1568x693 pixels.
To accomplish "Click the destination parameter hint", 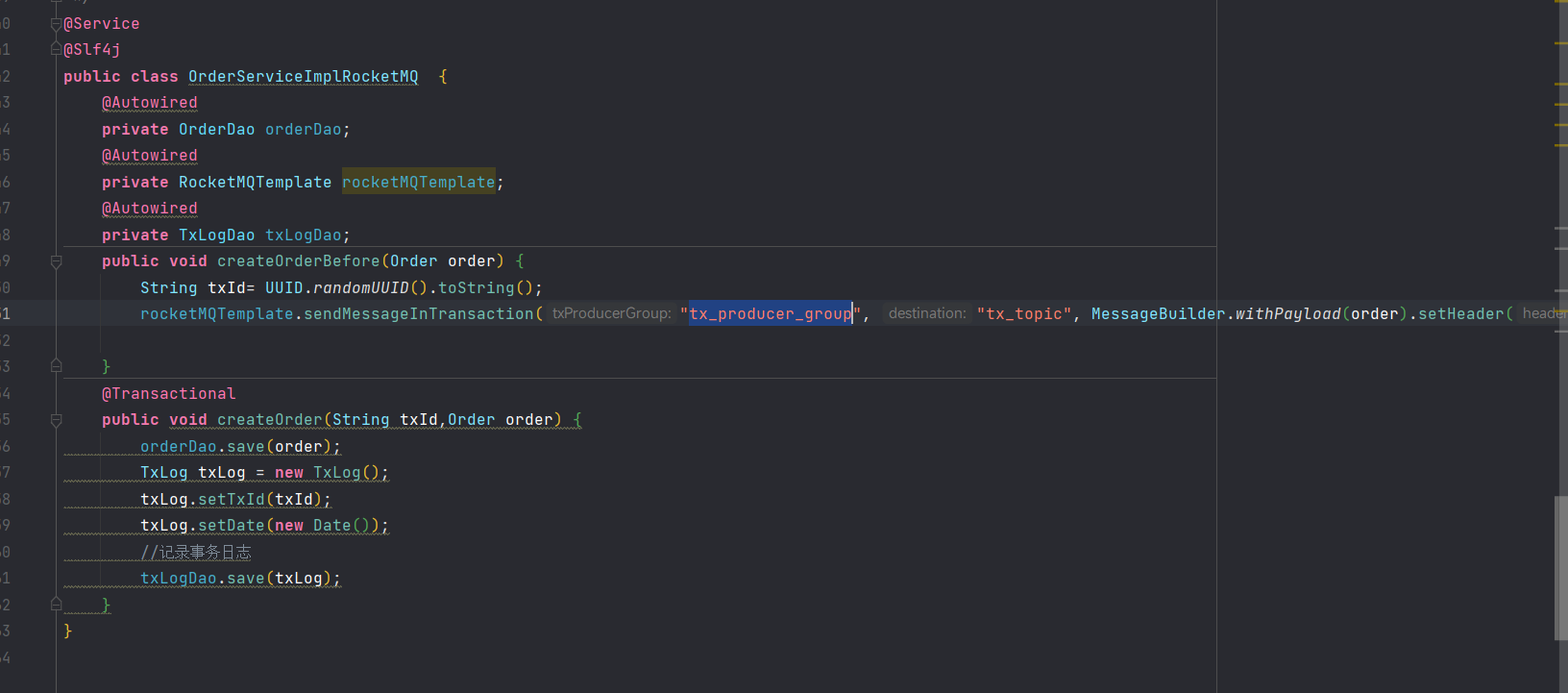I will (927, 314).
